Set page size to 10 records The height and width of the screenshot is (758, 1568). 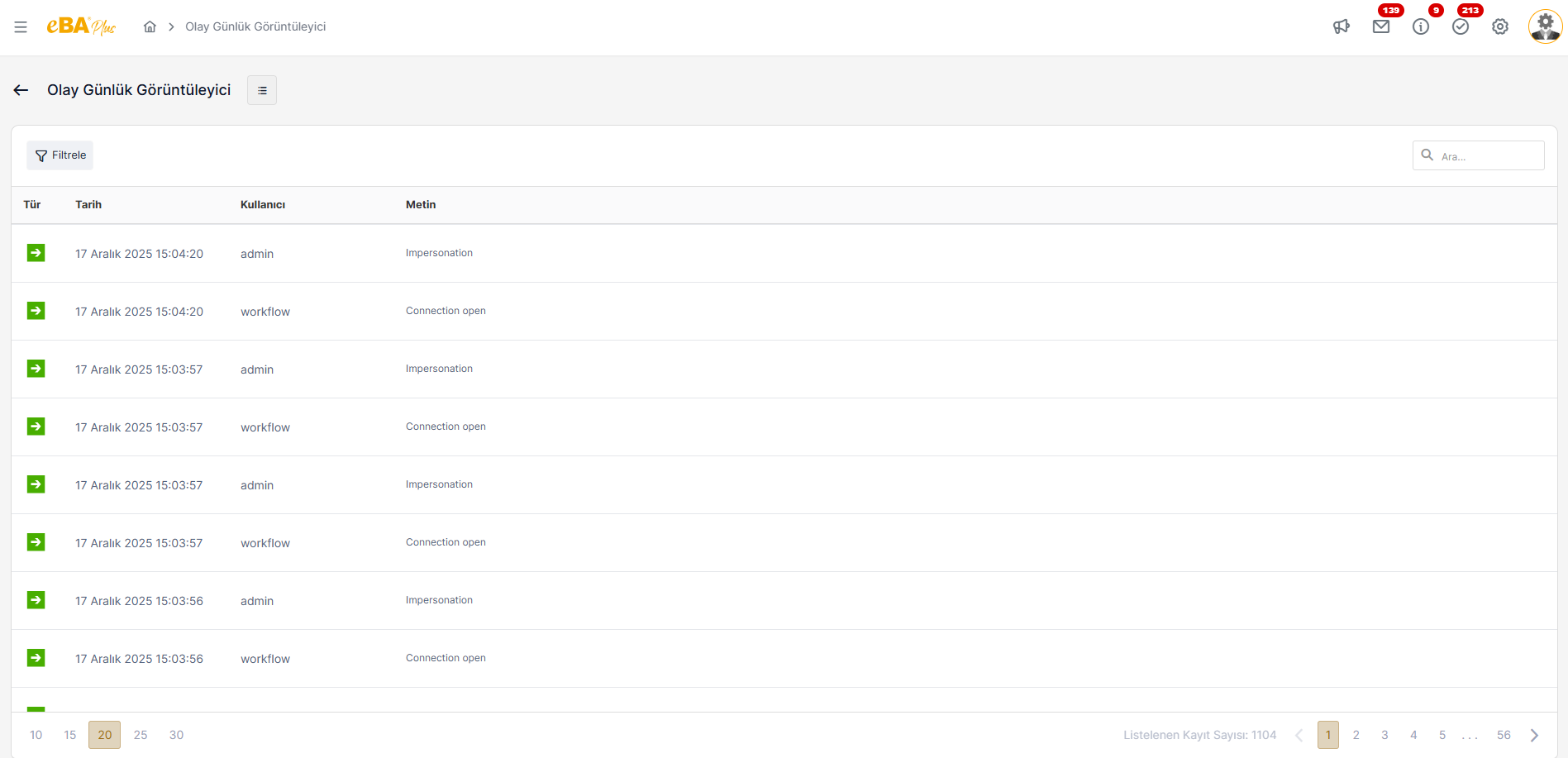36,735
